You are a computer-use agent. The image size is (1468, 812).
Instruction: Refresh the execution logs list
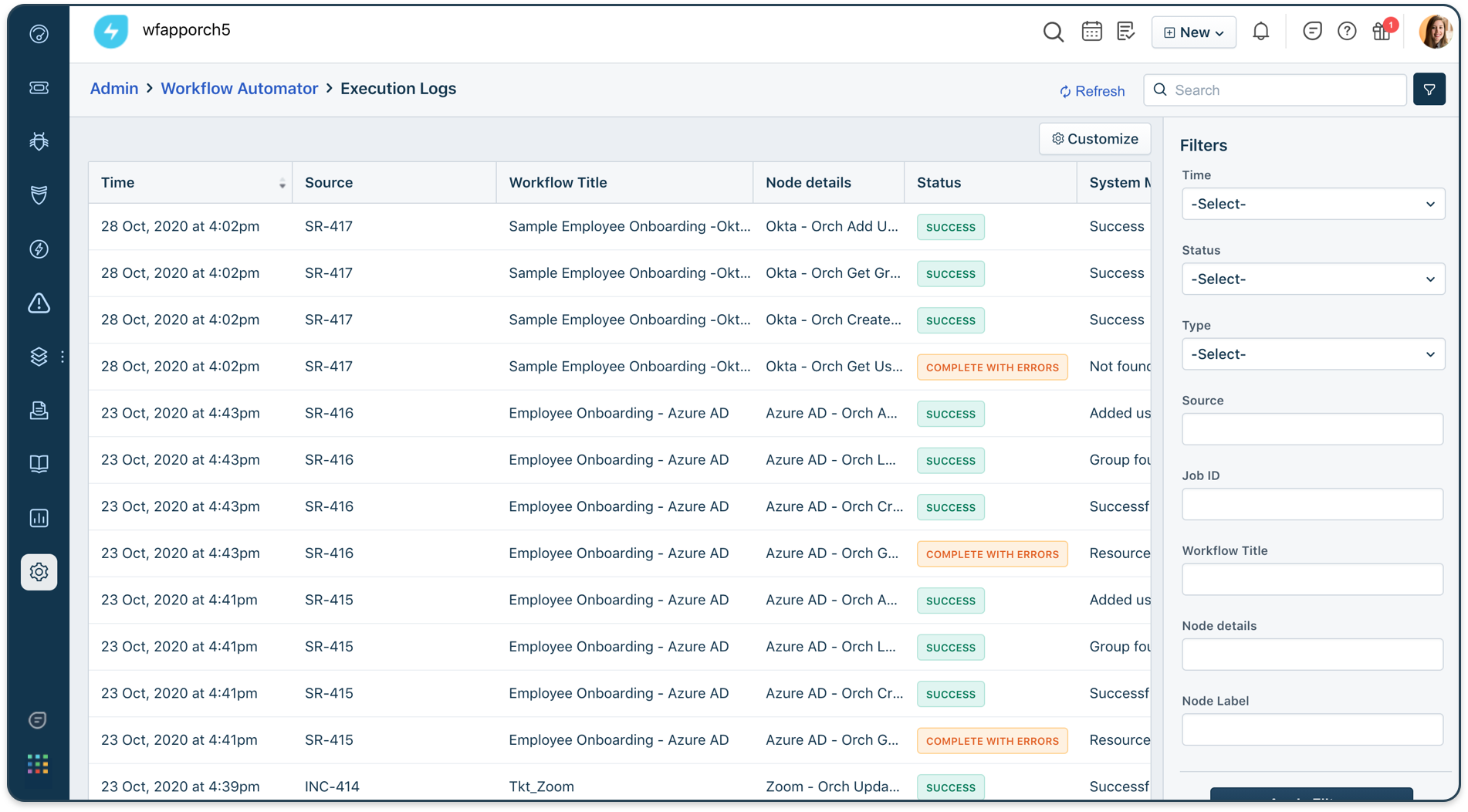[1091, 90]
